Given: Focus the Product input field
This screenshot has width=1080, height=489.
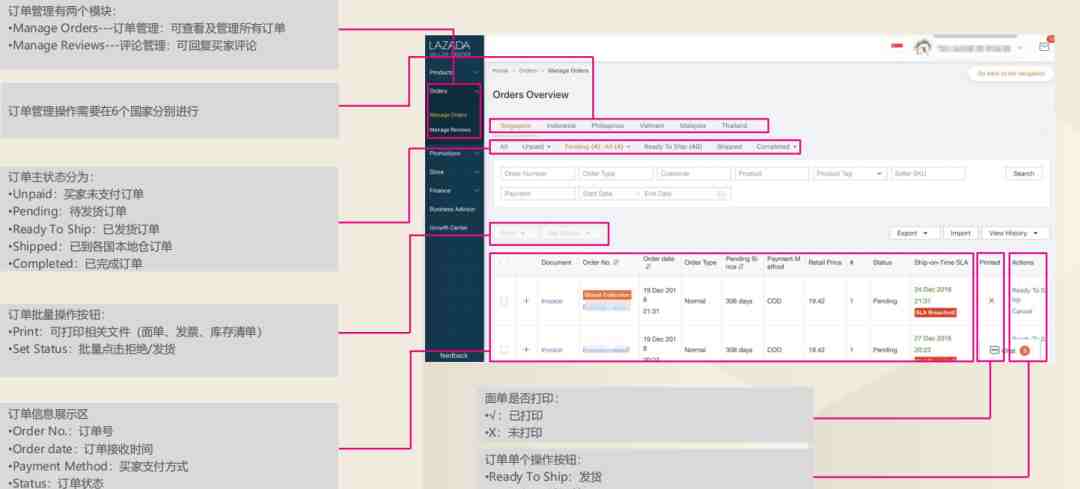Looking at the screenshot, I should click(x=771, y=174).
